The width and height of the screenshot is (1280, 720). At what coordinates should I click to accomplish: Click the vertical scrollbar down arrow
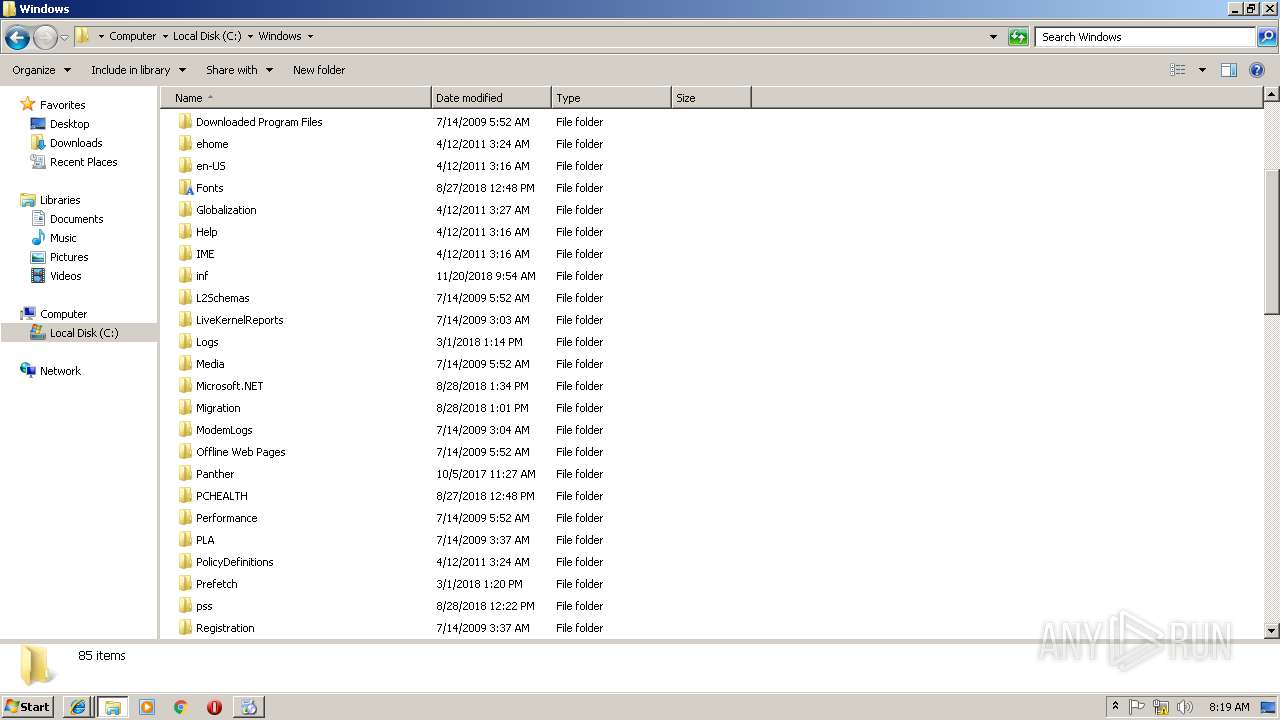tap(1271, 631)
